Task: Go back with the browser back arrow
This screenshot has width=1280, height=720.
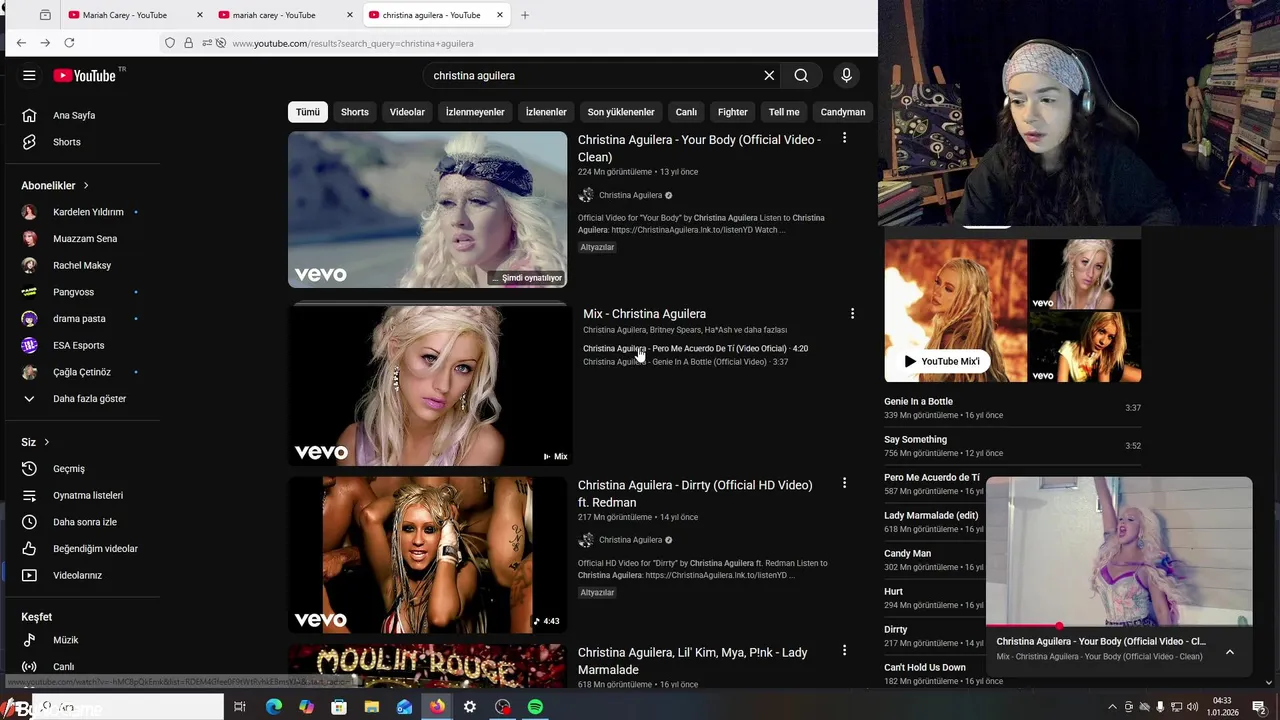Action: (x=21, y=43)
